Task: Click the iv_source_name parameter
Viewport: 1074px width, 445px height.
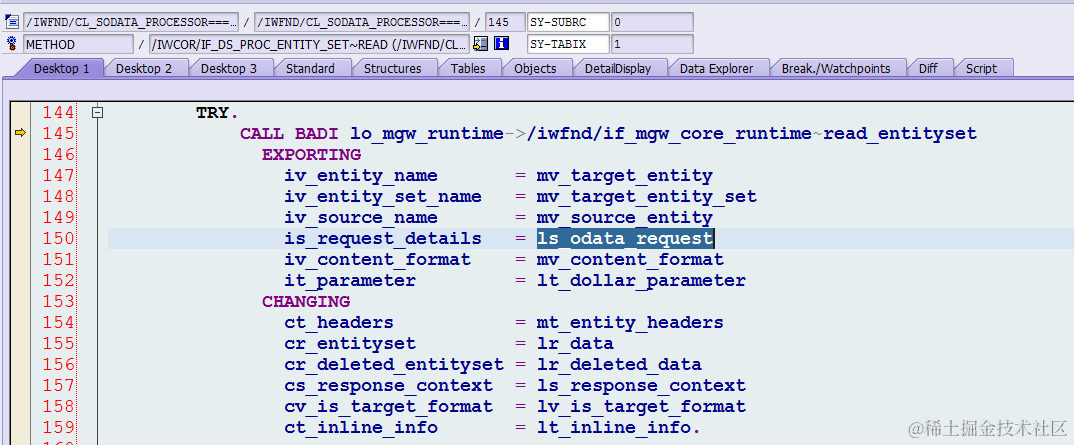Action: (x=361, y=218)
